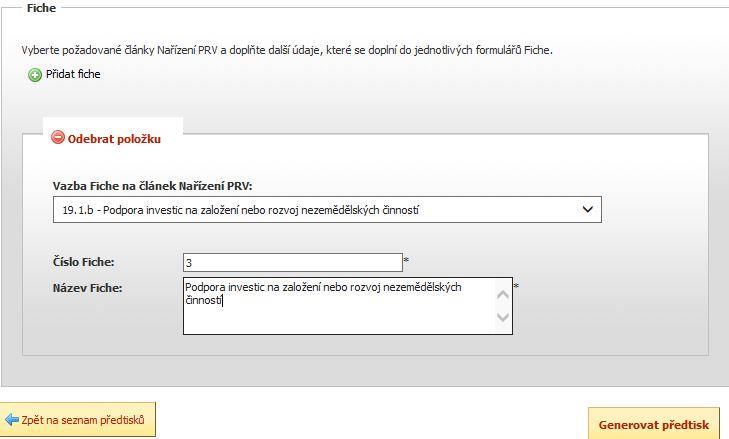Click into the Číslo Fiche input field
The image size is (729, 439).
click(293, 263)
